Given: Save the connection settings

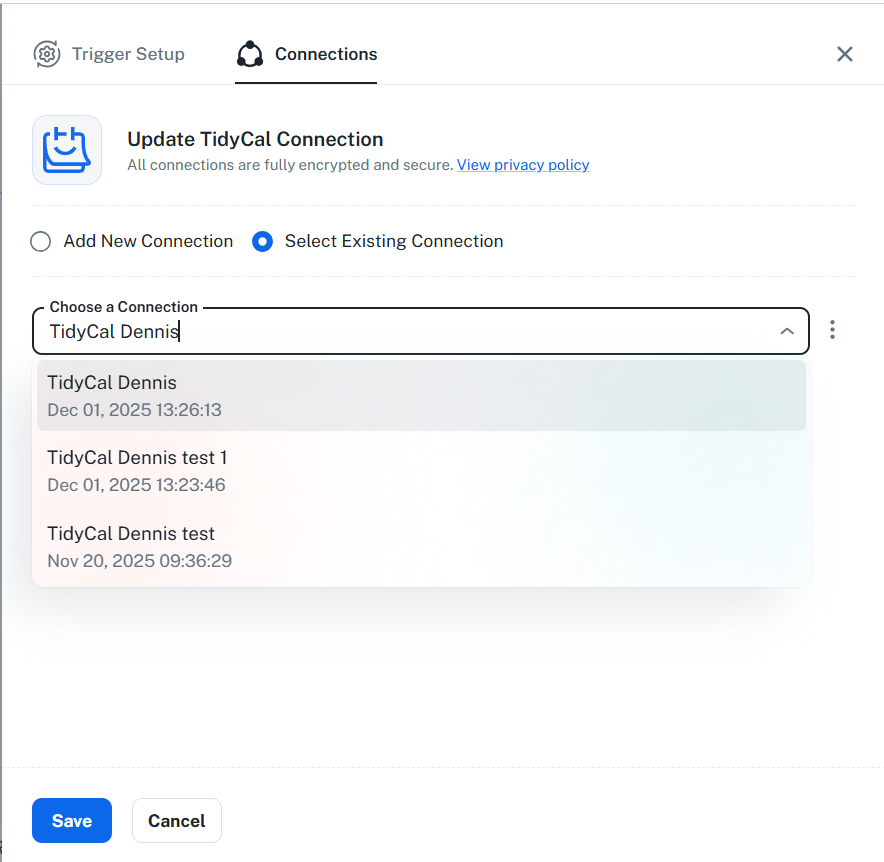Looking at the screenshot, I should click(72, 820).
